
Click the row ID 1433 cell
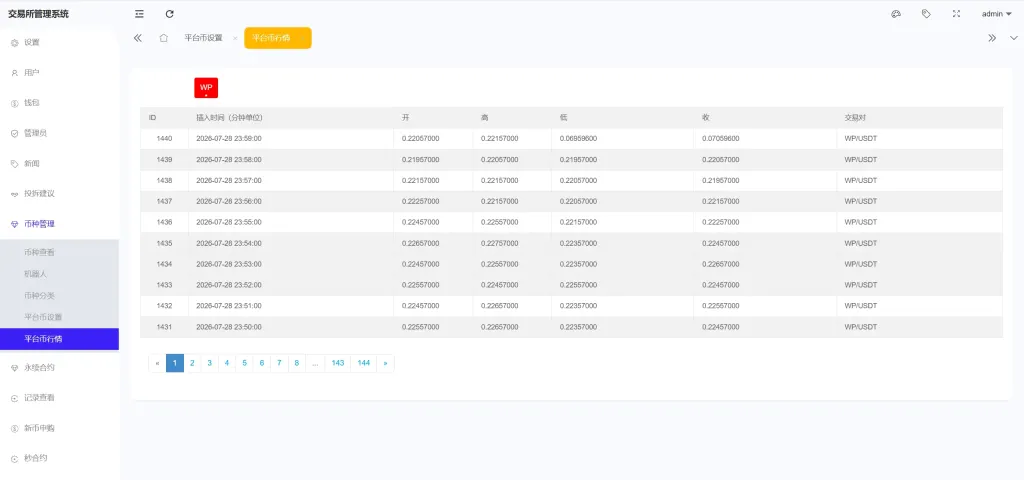point(165,285)
